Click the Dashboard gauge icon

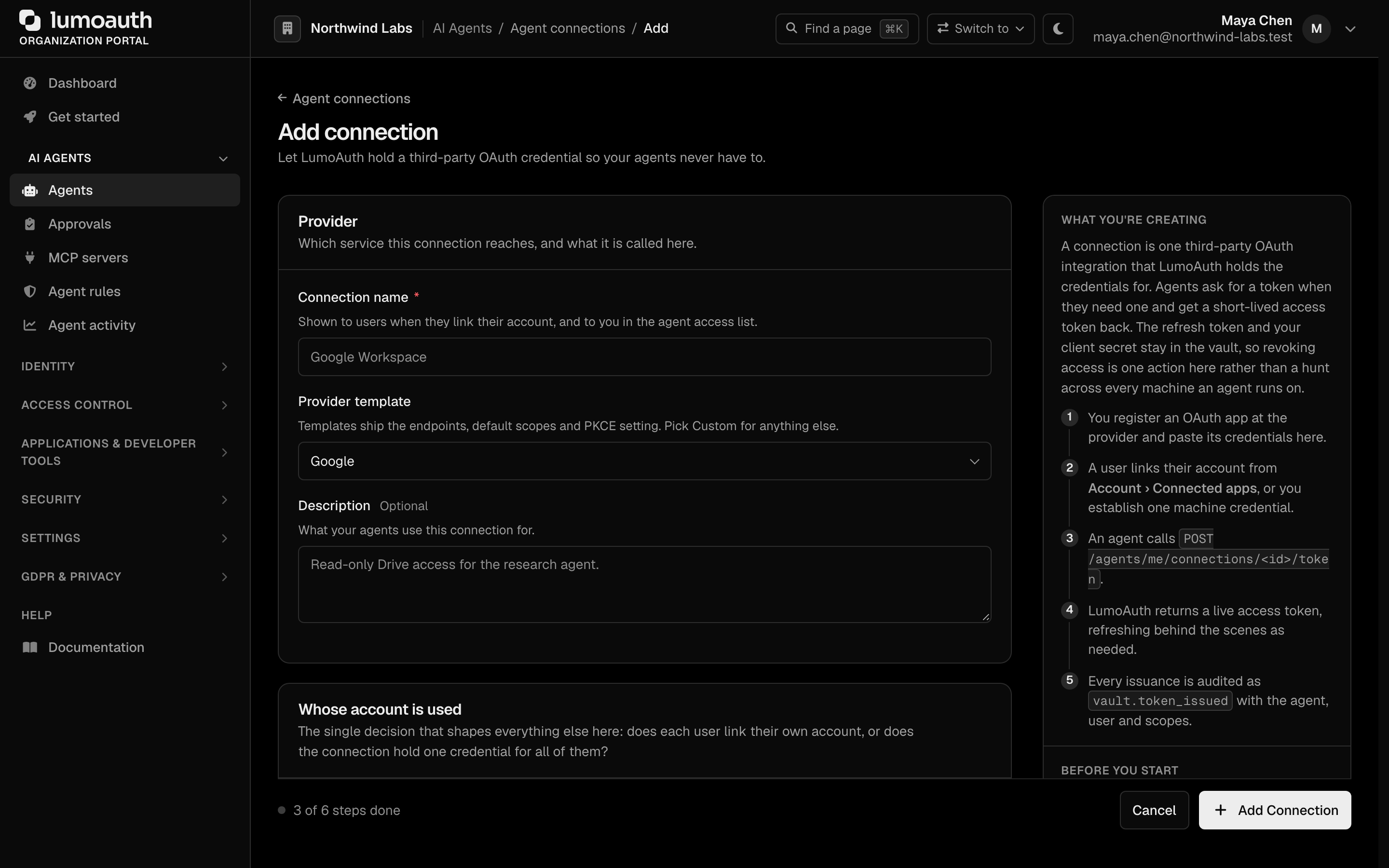click(x=30, y=83)
